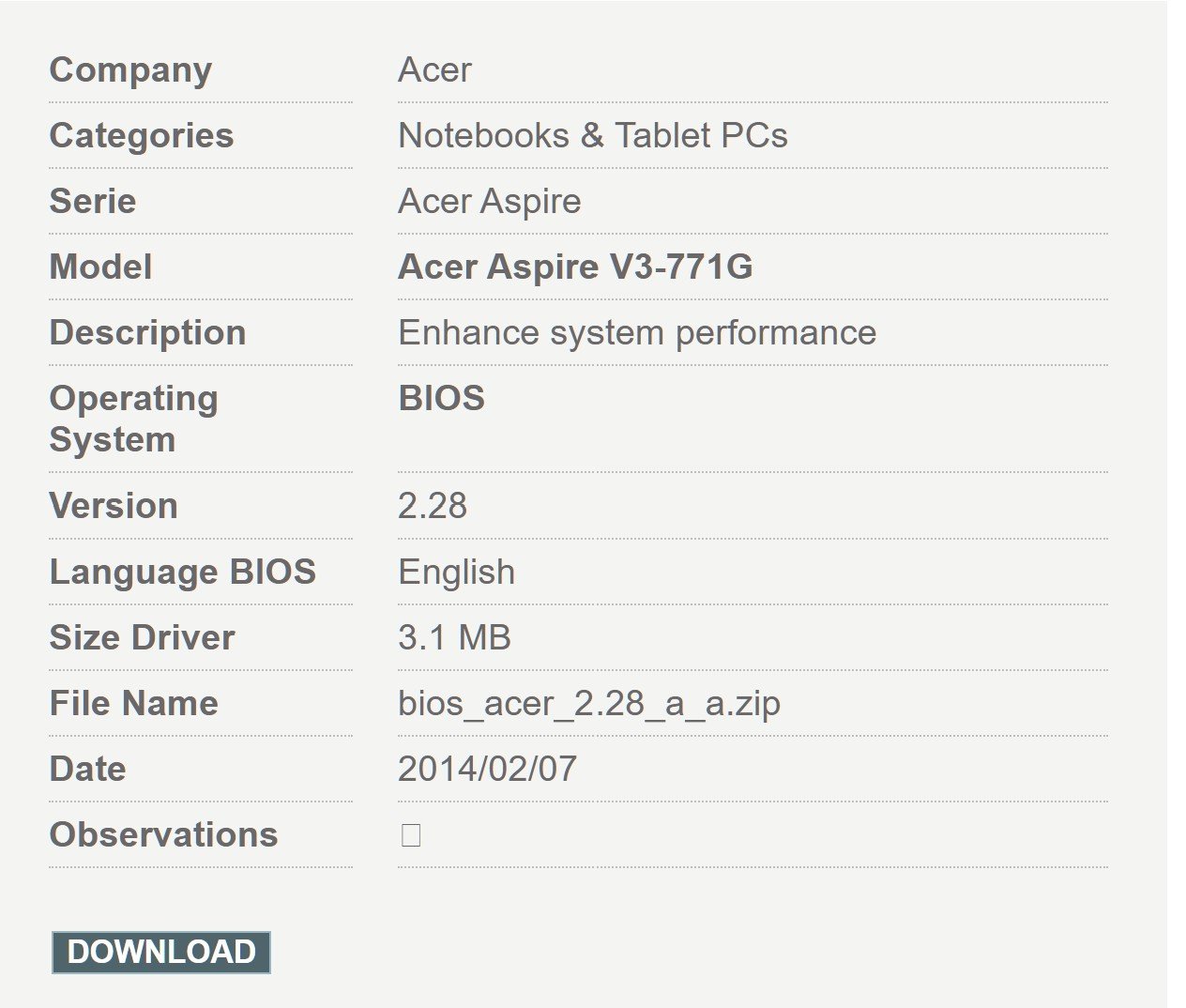1186x1008 pixels.
Task: Click the version number 2.28
Action: point(432,506)
